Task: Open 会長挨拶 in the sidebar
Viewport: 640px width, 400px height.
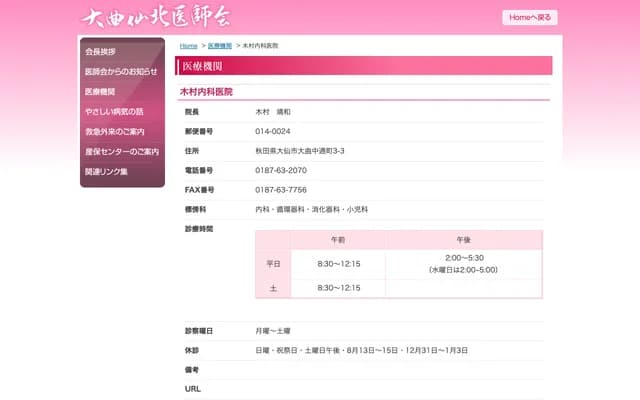Action: click(x=101, y=51)
